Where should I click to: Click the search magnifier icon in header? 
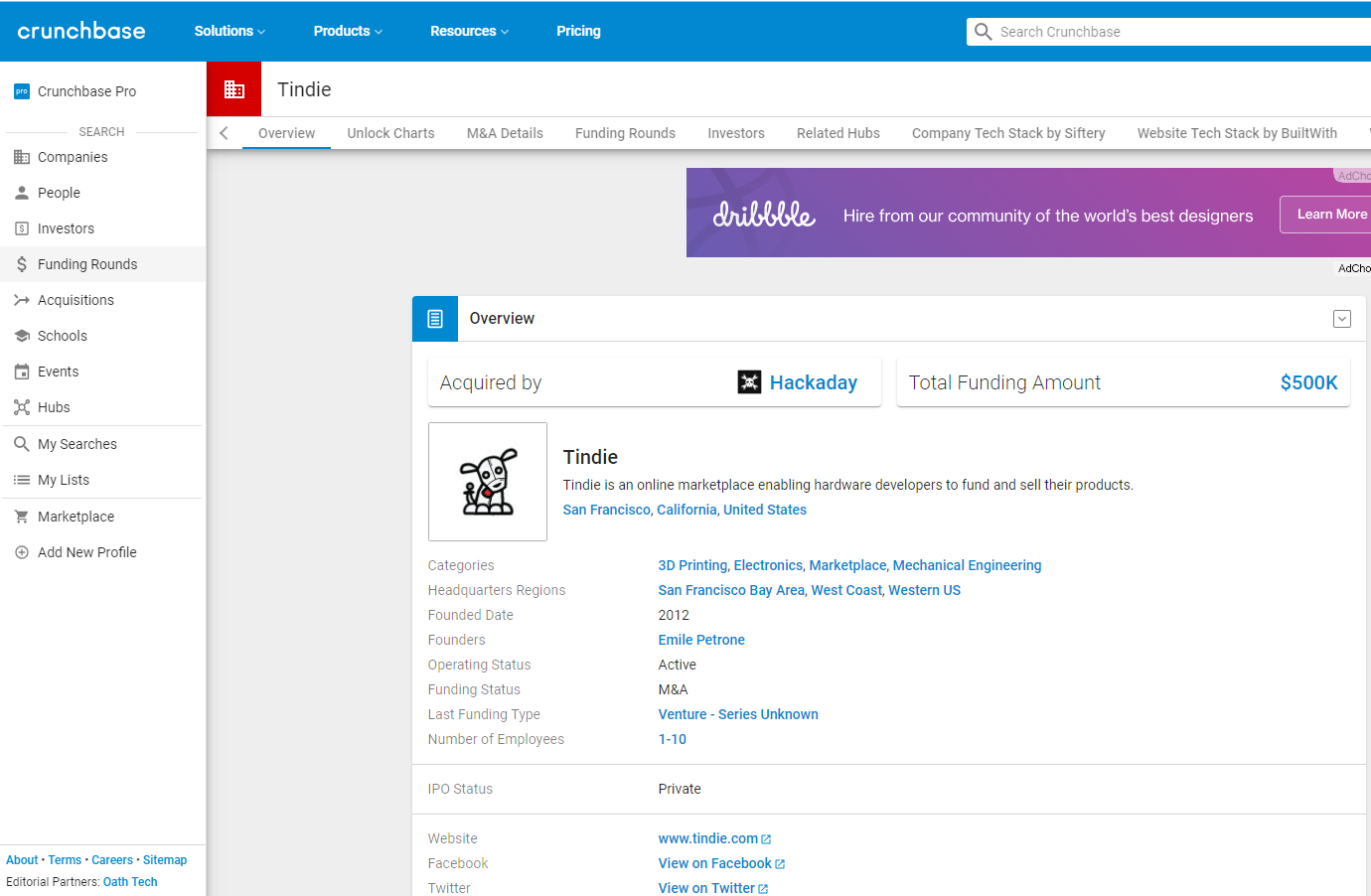[984, 32]
